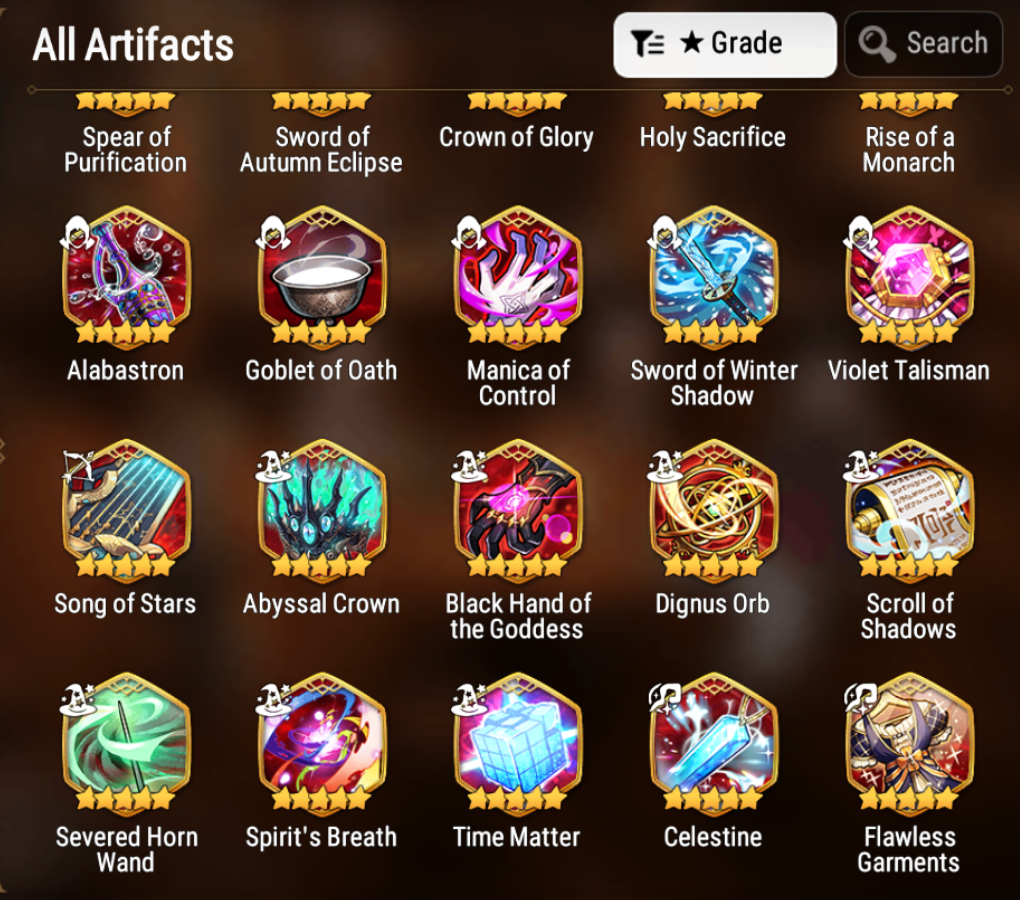Open the Dignus Orb artifact
The image size is (1020, 900).
713,508
